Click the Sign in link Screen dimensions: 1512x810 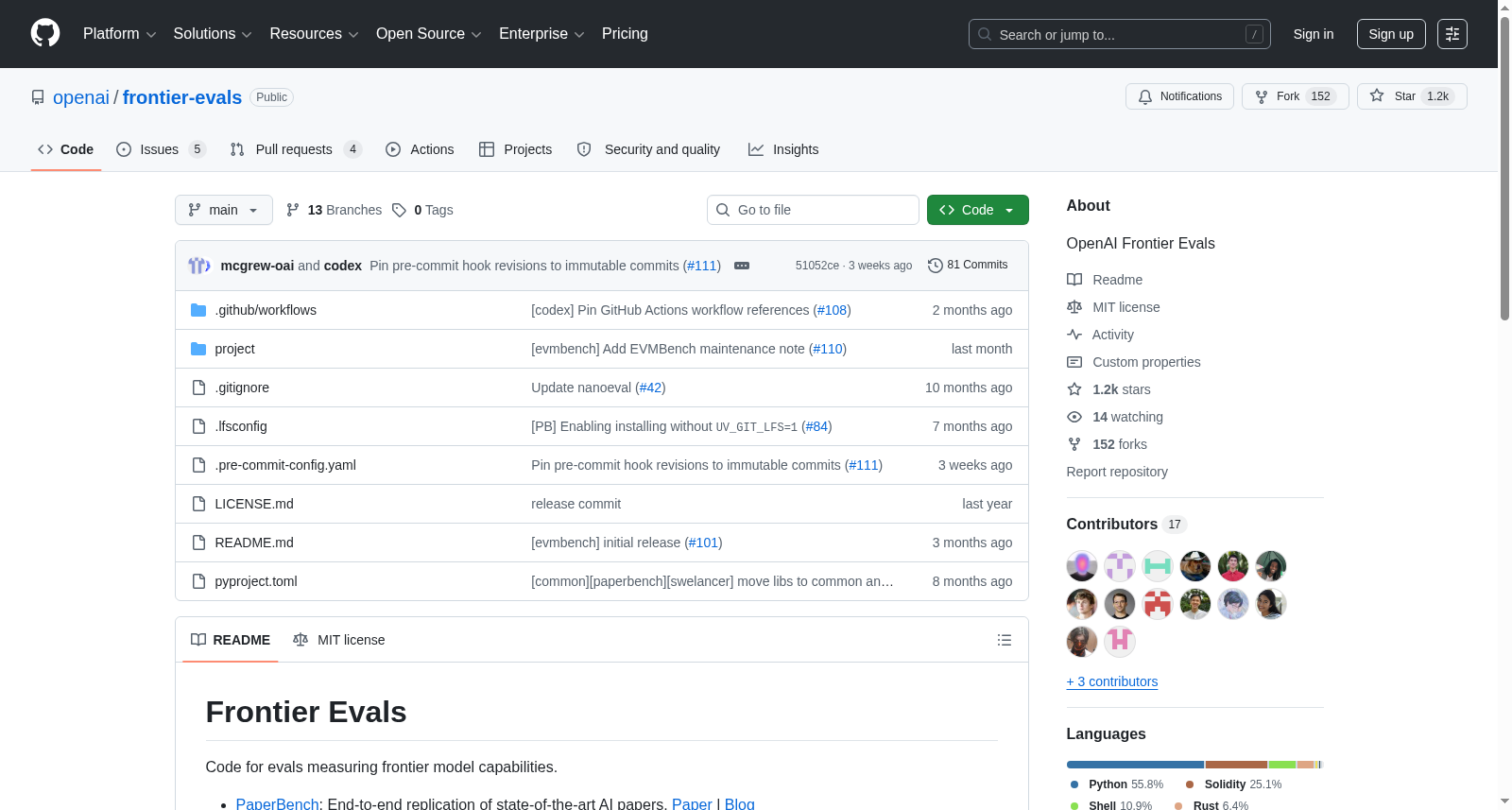[x=1314, y=34]
